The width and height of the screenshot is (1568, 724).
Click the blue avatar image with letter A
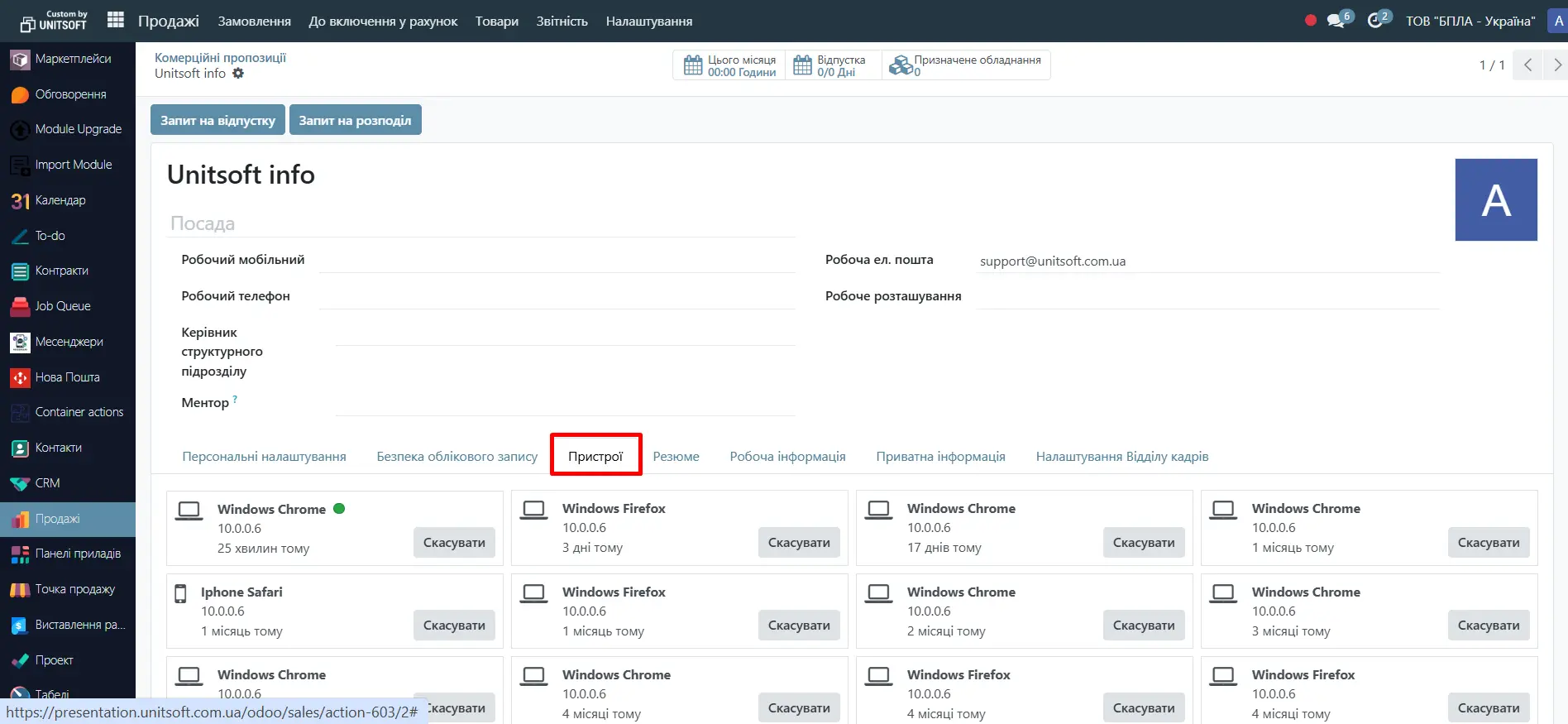click(x=1495, y=200)
